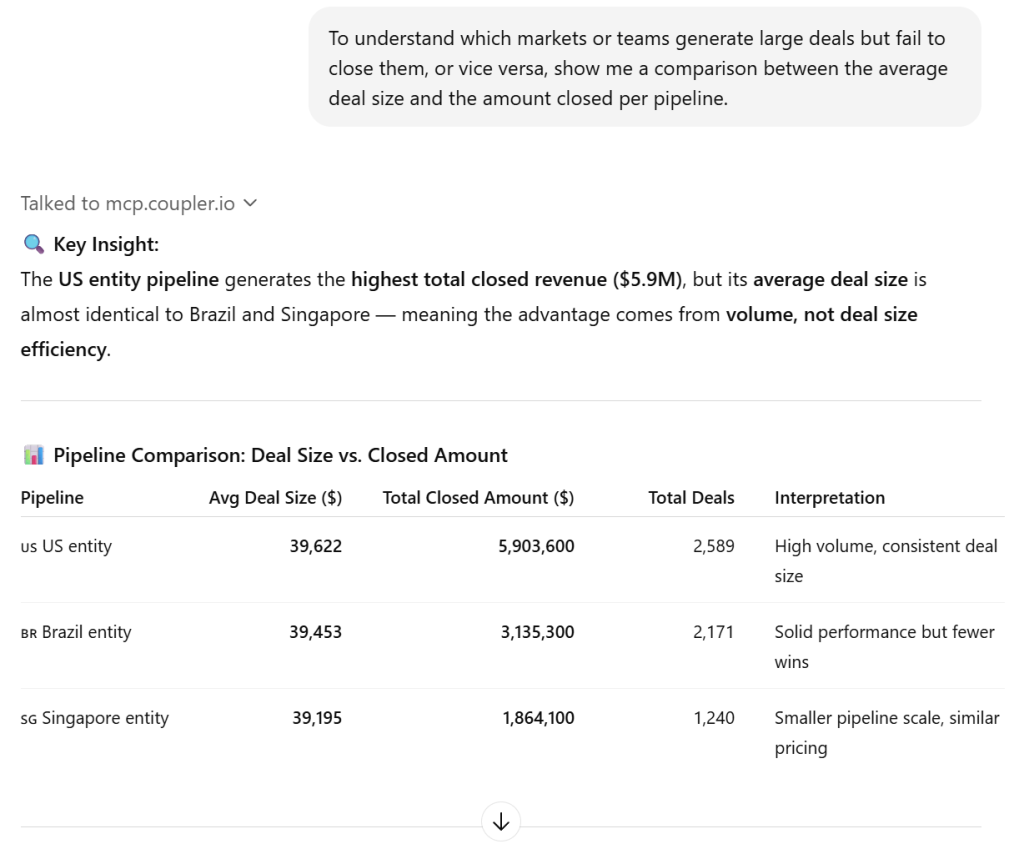Click the 5,903,600 total closed amount cell
The height and width of the screenshot is (849, 1024).
coord(538,547)
